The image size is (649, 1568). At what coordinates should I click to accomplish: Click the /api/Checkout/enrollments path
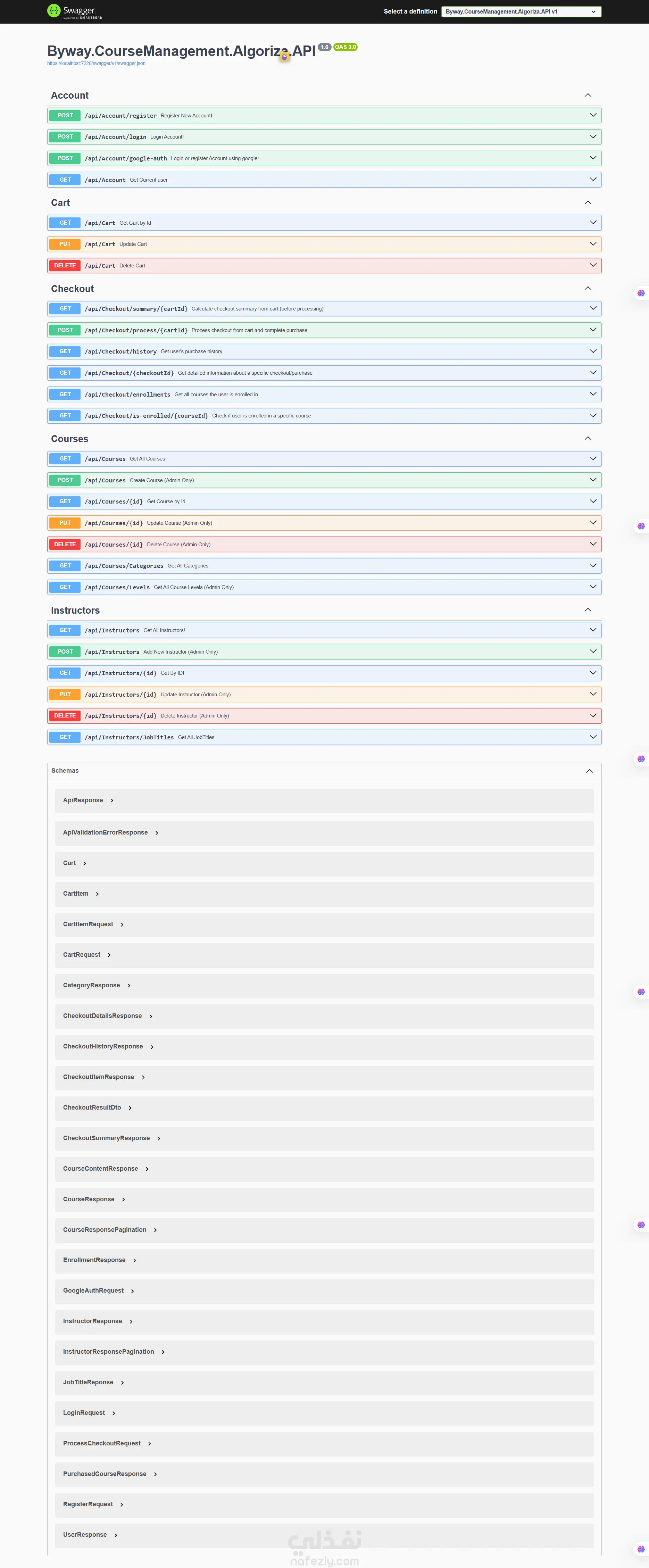(127, 395)
